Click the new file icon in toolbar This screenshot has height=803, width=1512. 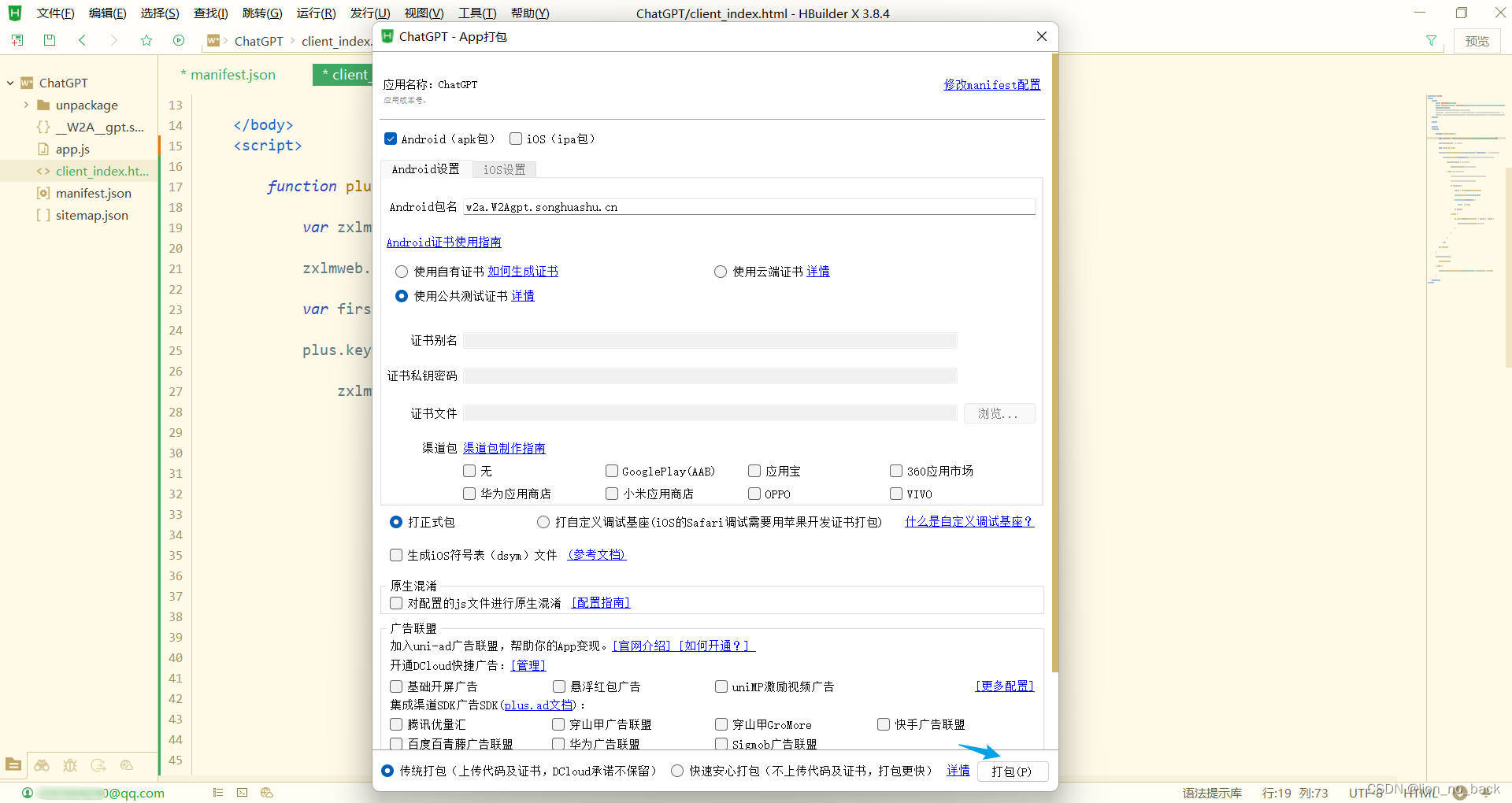[x=17, y=40]
